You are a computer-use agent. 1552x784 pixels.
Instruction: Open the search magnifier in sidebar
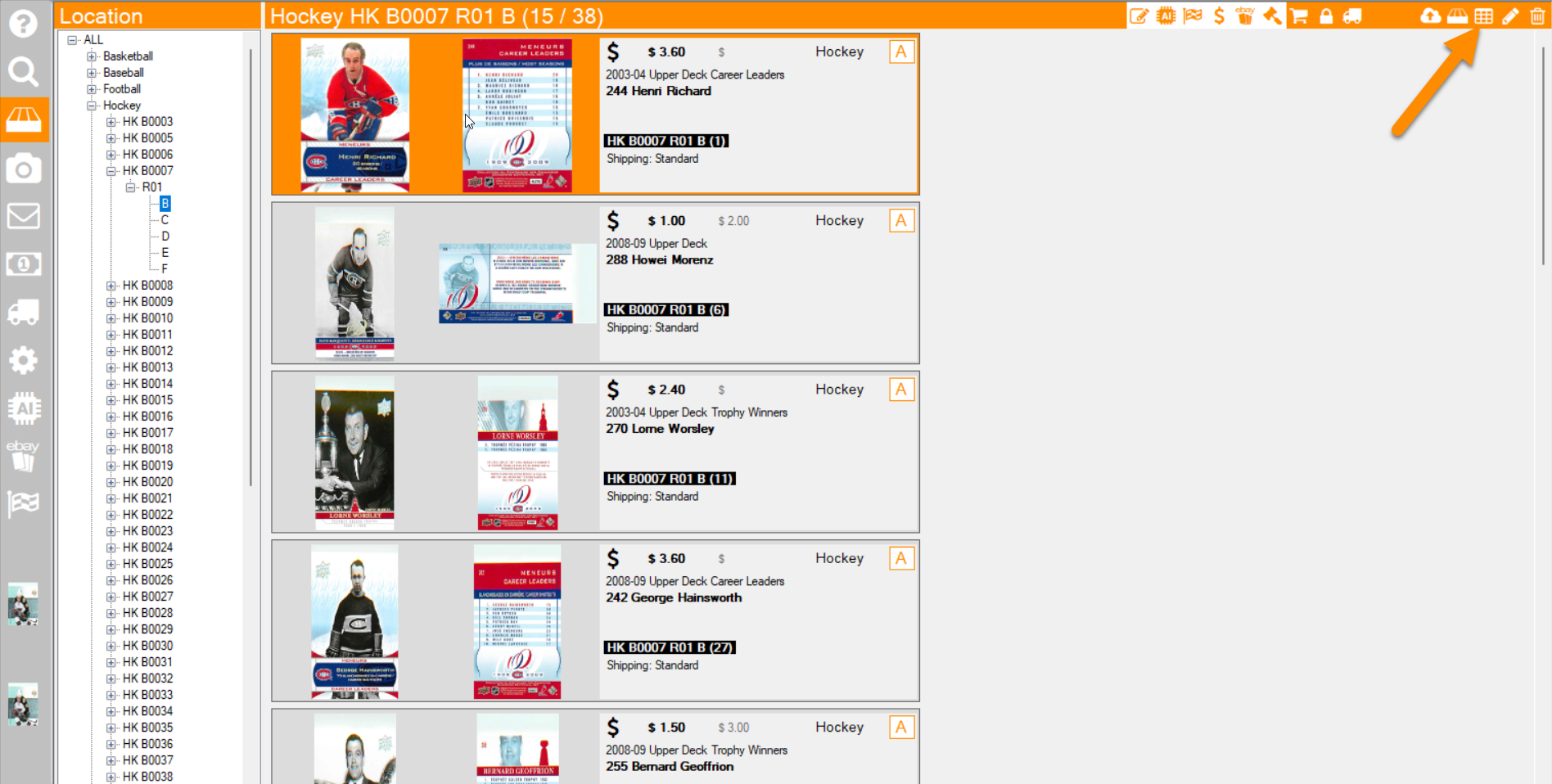pos(23,72)
